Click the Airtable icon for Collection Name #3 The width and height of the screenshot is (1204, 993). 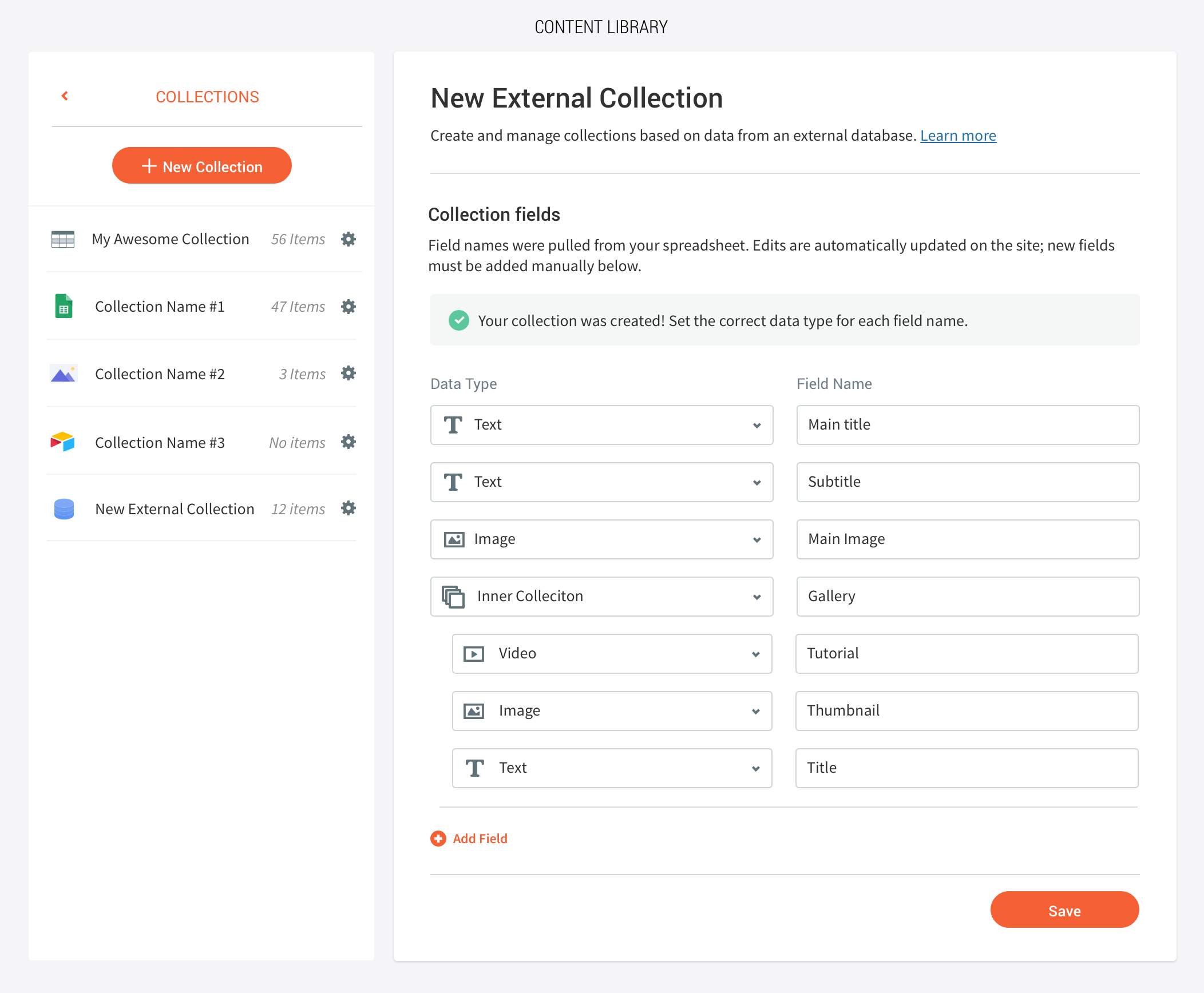pos(63,442)
